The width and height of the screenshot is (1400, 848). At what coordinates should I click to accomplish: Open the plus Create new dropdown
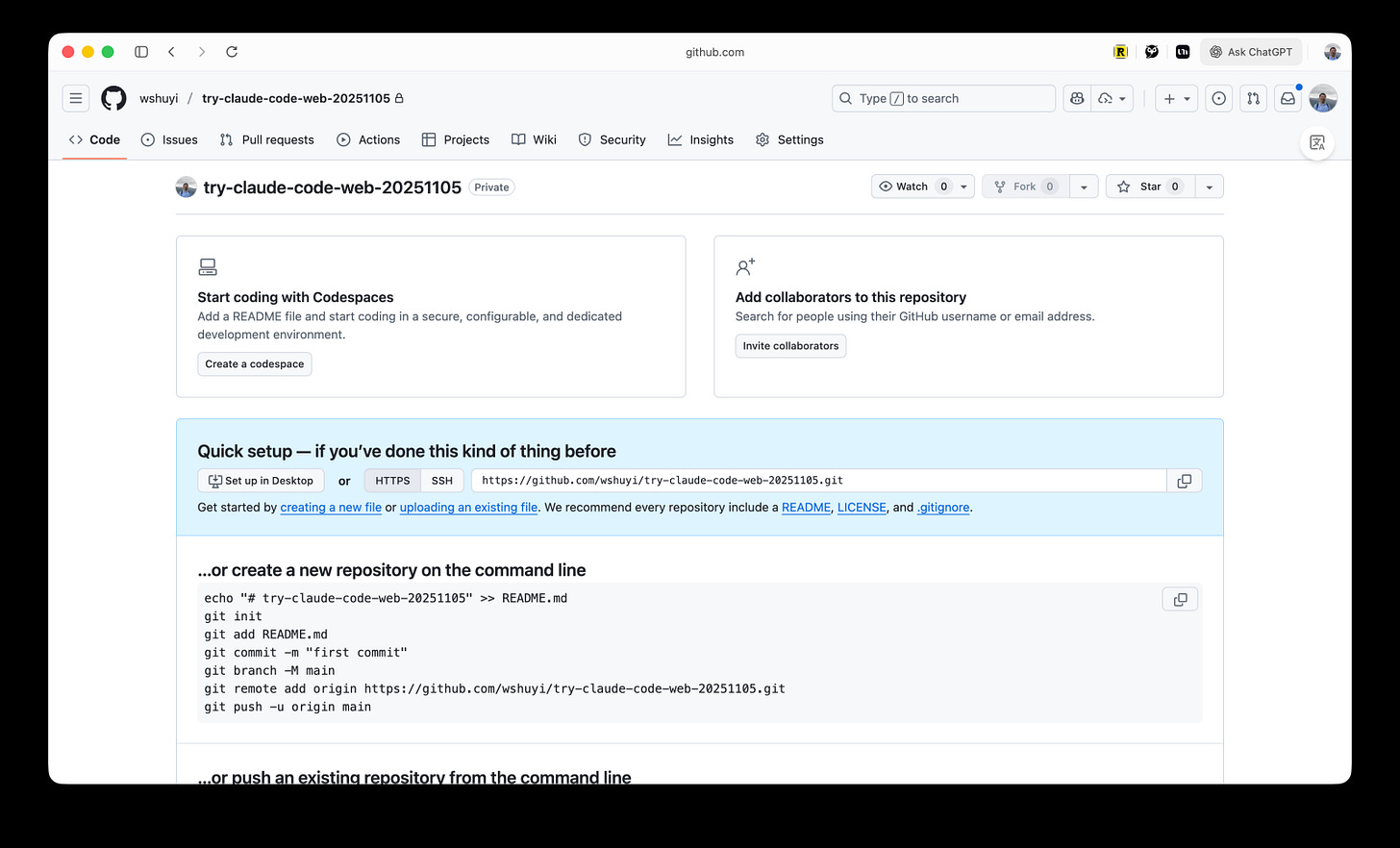(1177, 98)
